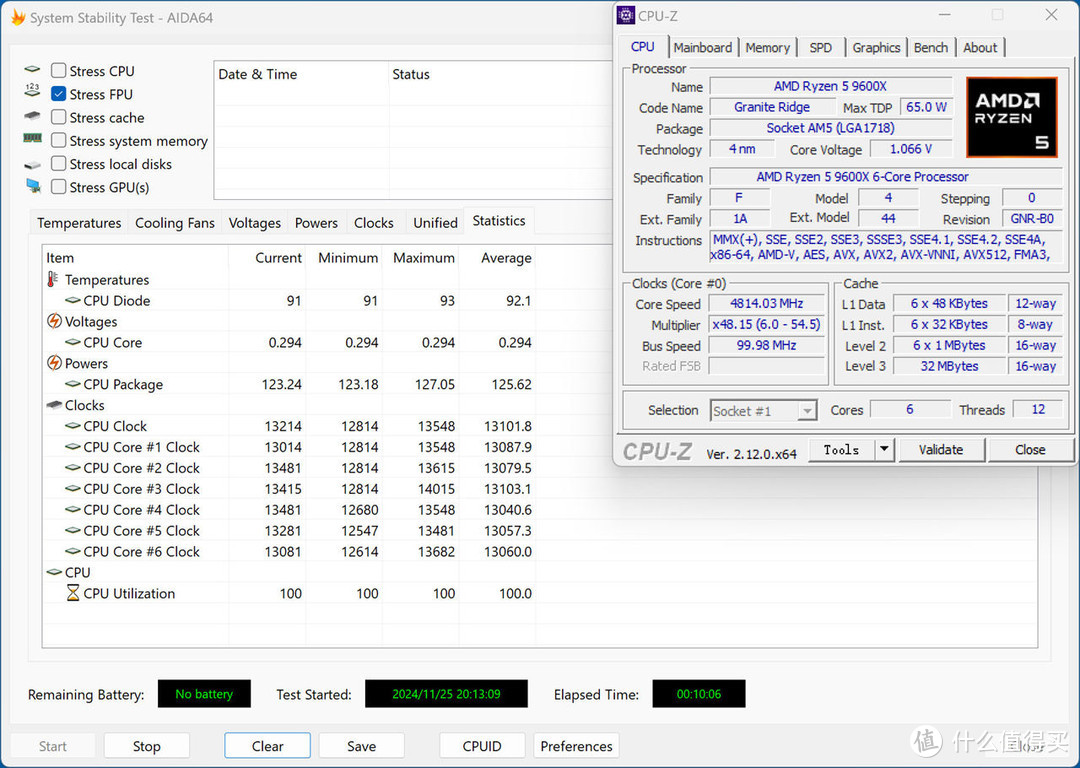This screenshot has height=768, width=1080.
Task: Select the CPU Package row in statistics
Action: (123, 384)
